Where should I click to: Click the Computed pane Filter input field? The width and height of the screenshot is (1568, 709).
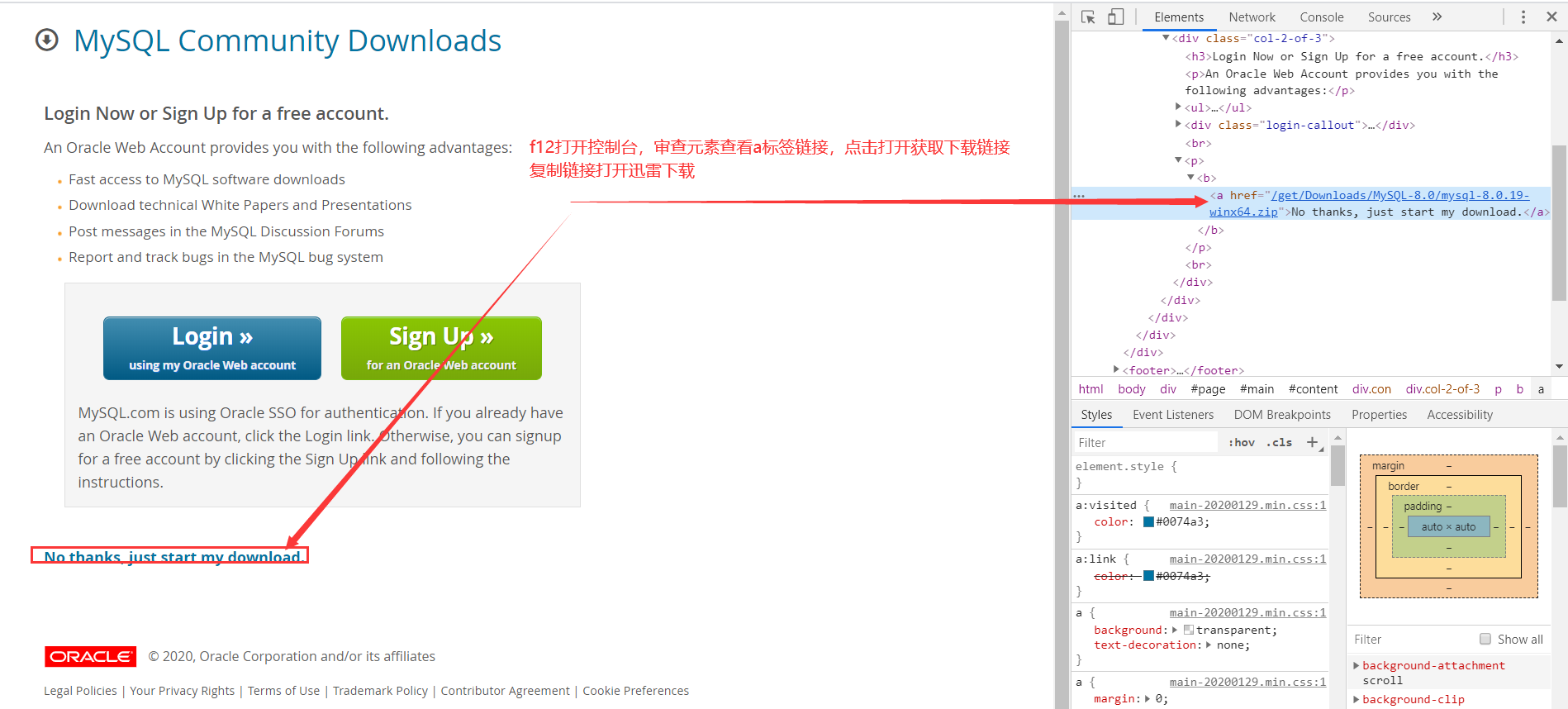pyautogui.click(x=1413, y=640)
